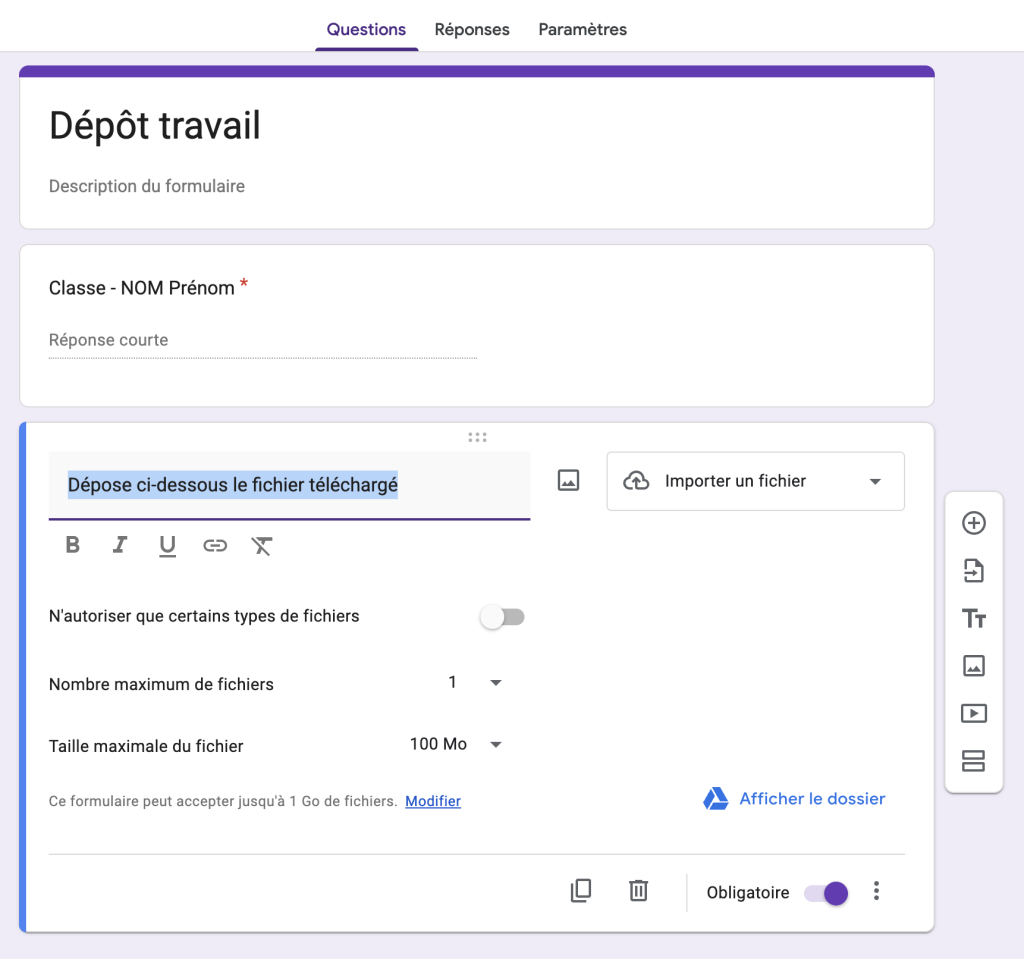Open the Paramètres tab
This screenshot has height=959, width=1024.
tap(582, 29)
